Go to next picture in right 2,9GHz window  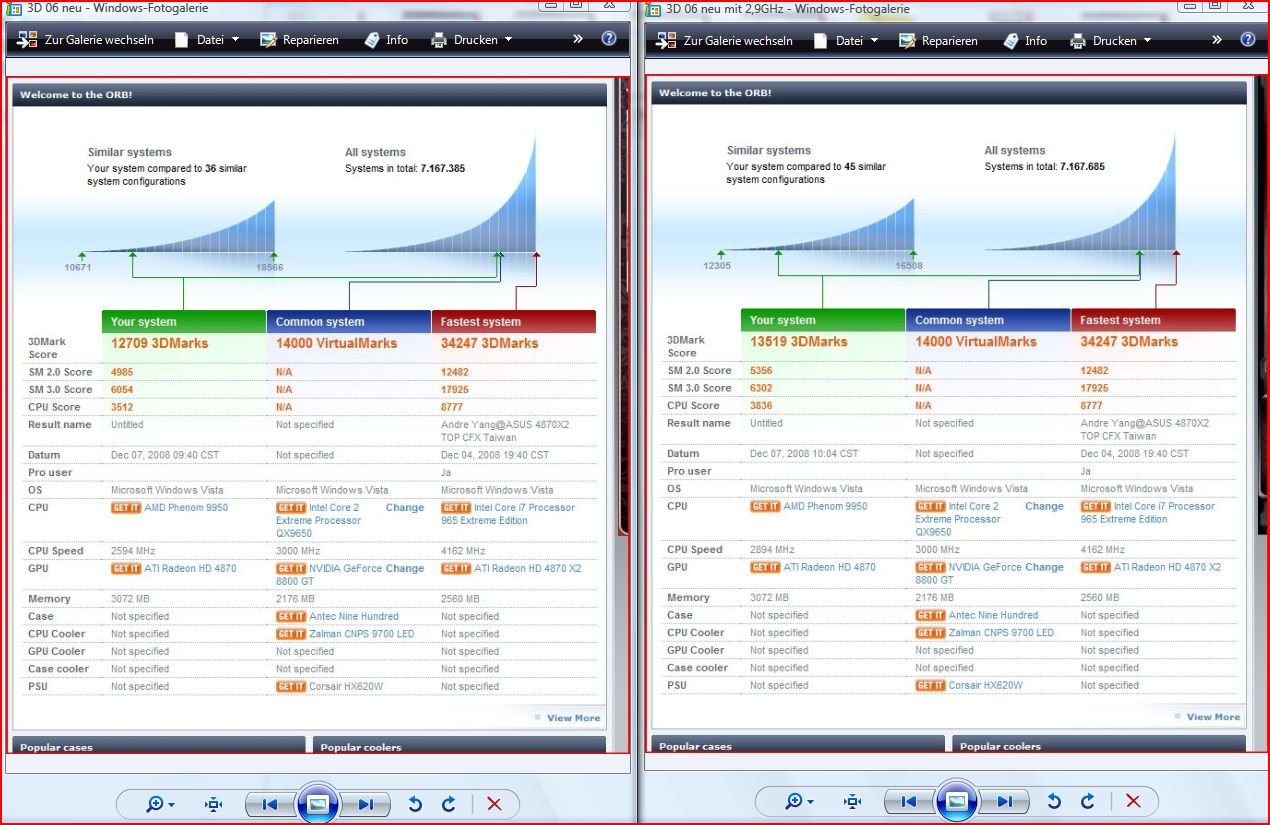click(x=1004, y=802)
